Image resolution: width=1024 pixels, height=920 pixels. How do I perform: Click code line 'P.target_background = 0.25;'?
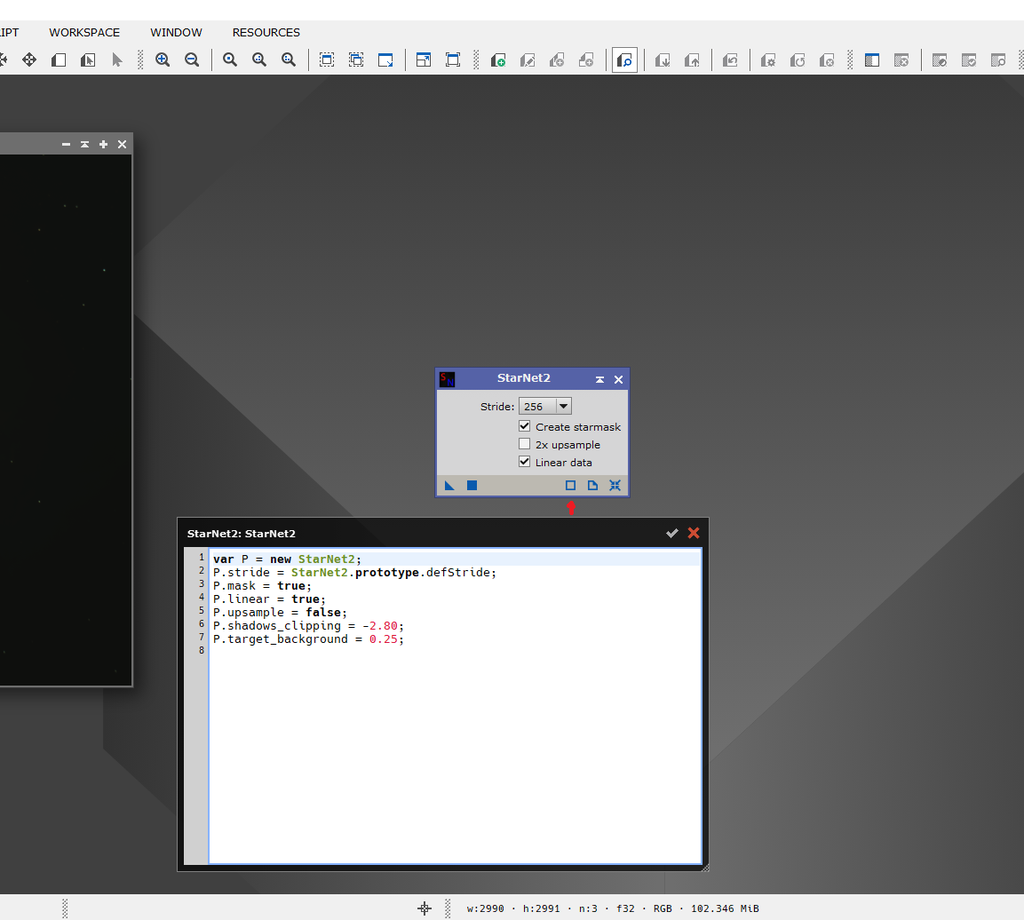[308, 639]
